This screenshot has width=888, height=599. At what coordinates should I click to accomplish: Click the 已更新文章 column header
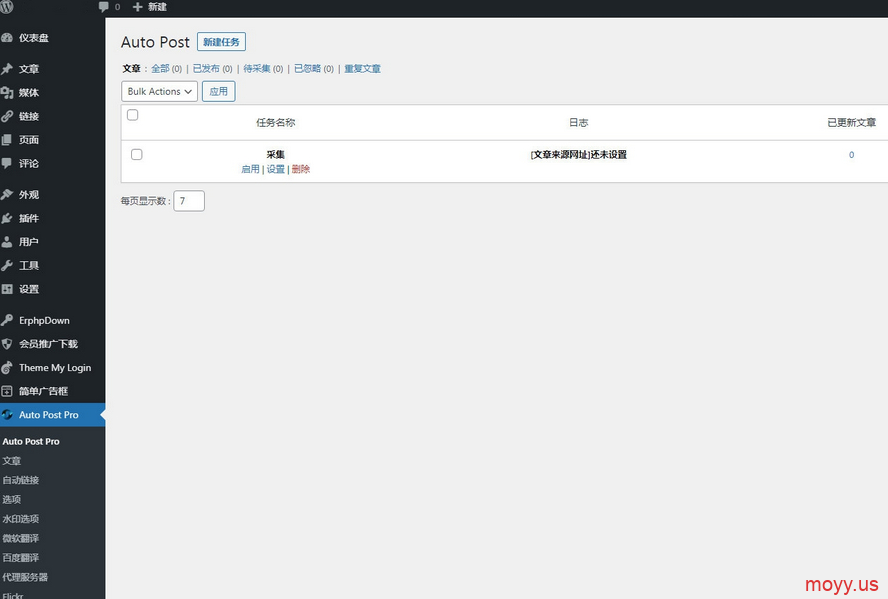click(851, 122)
